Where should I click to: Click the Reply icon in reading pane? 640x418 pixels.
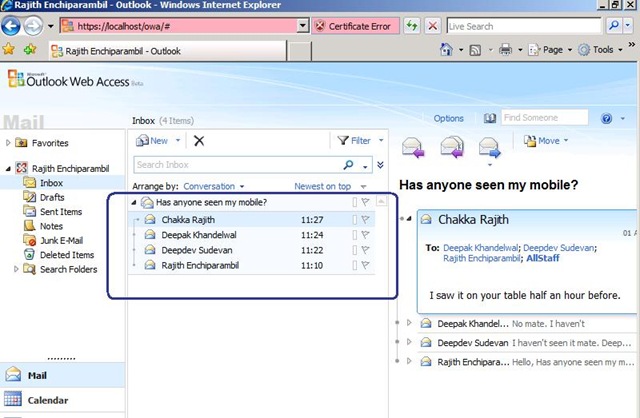click(413, 147)
